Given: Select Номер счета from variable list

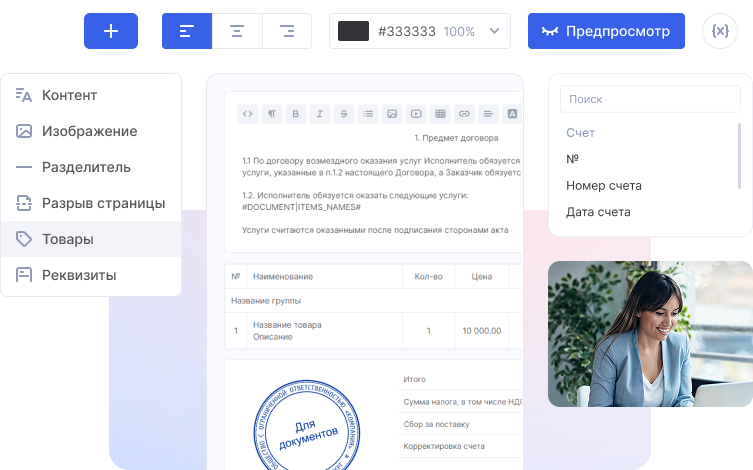Looking at the screenshot, I should tap(604, 185).
